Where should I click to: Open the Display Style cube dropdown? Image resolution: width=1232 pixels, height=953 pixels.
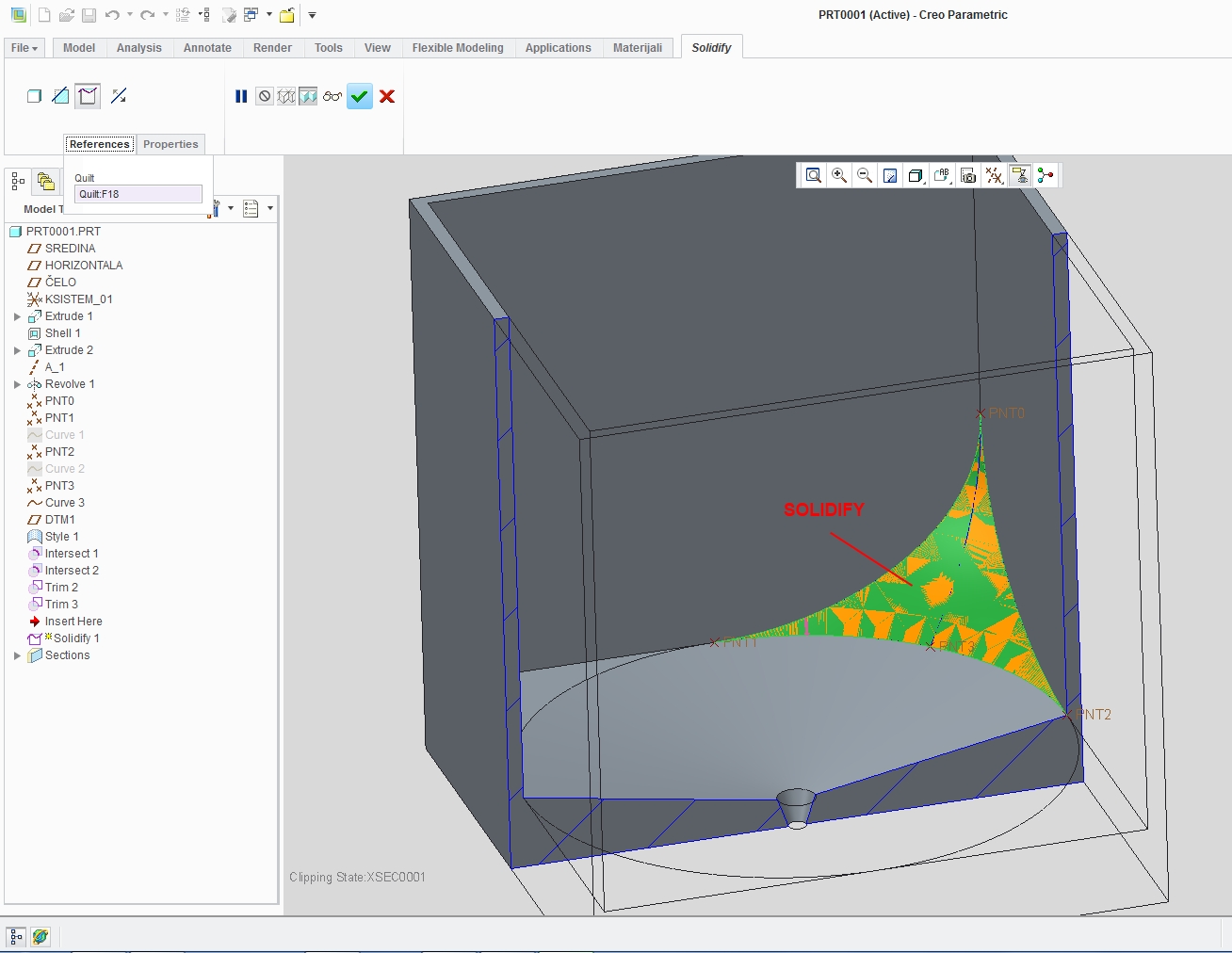click(x=916, y=175)
